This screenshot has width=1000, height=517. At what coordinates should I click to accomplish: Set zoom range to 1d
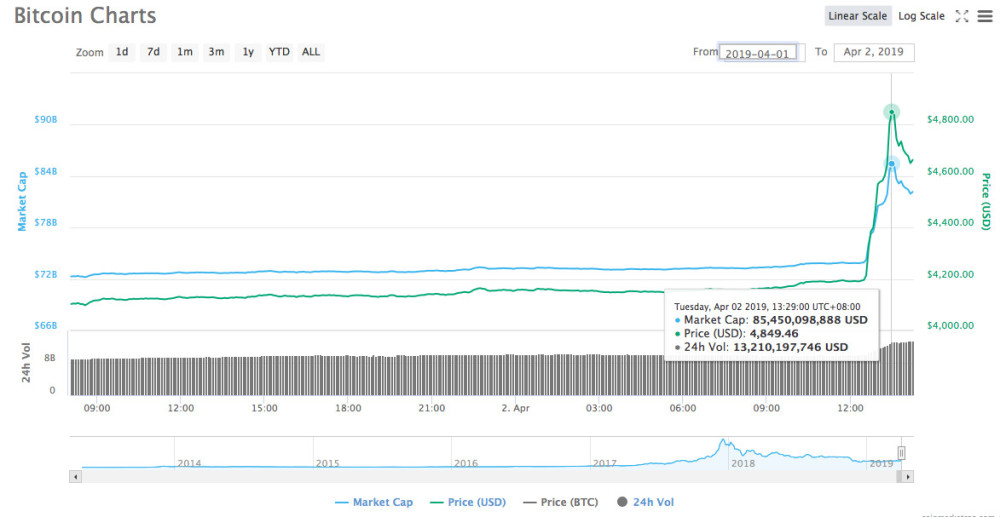[121, 52]
